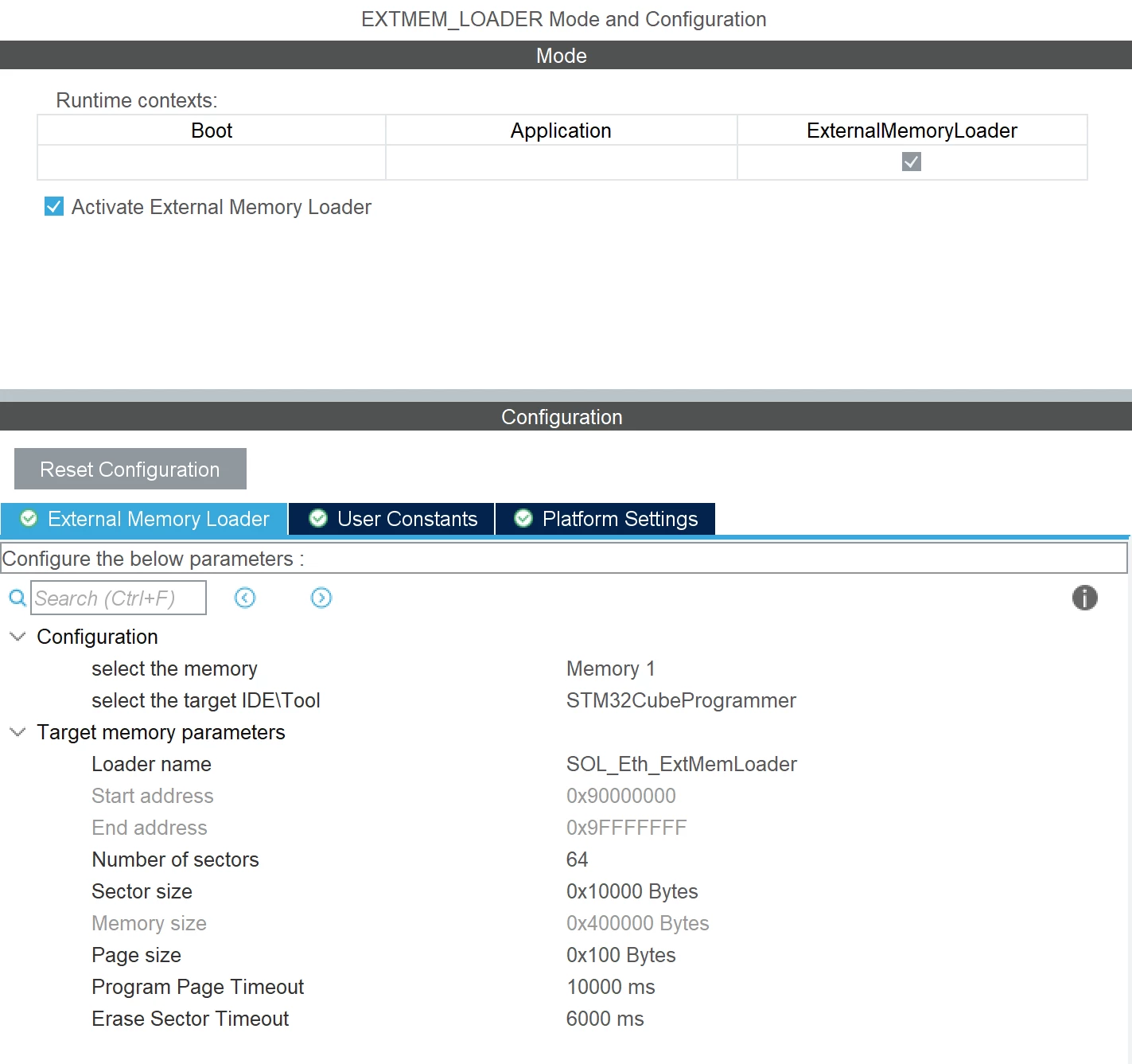Go to next search result arrow
Screen dimensions: 1132x1064
tap(321, 598)
